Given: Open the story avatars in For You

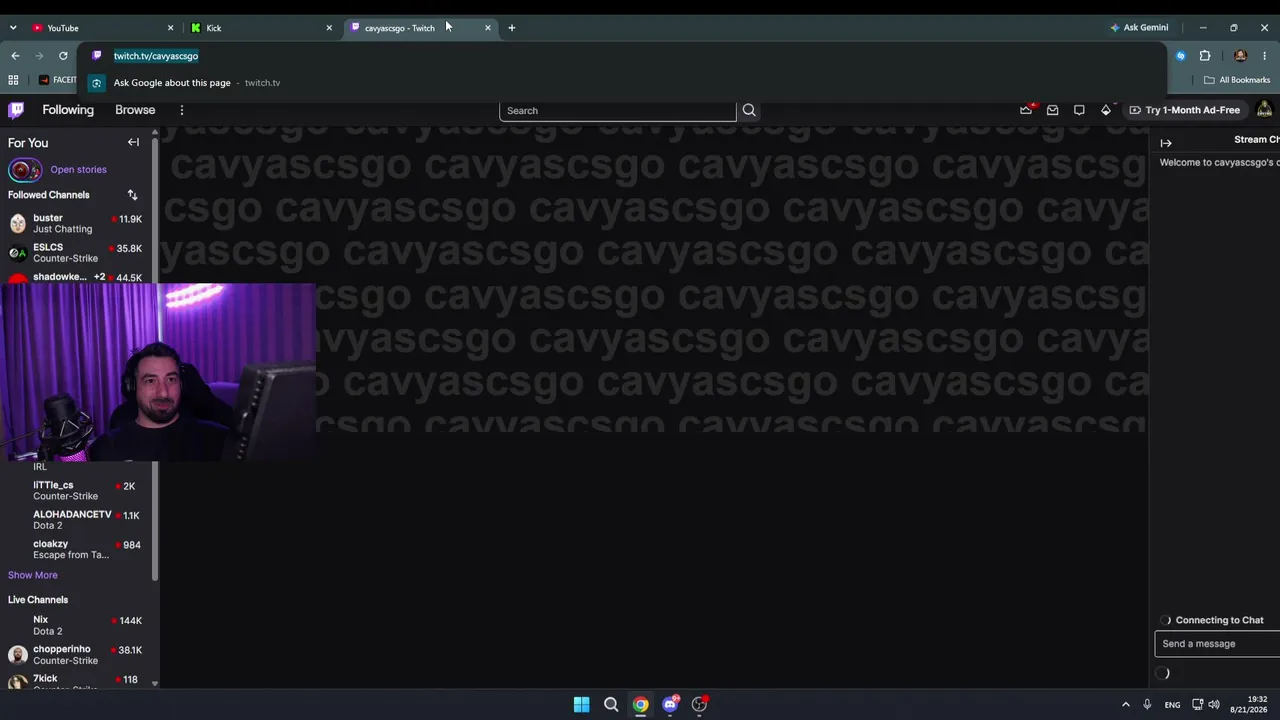Looking at the screenshot, I should click(x=25, y=170).
